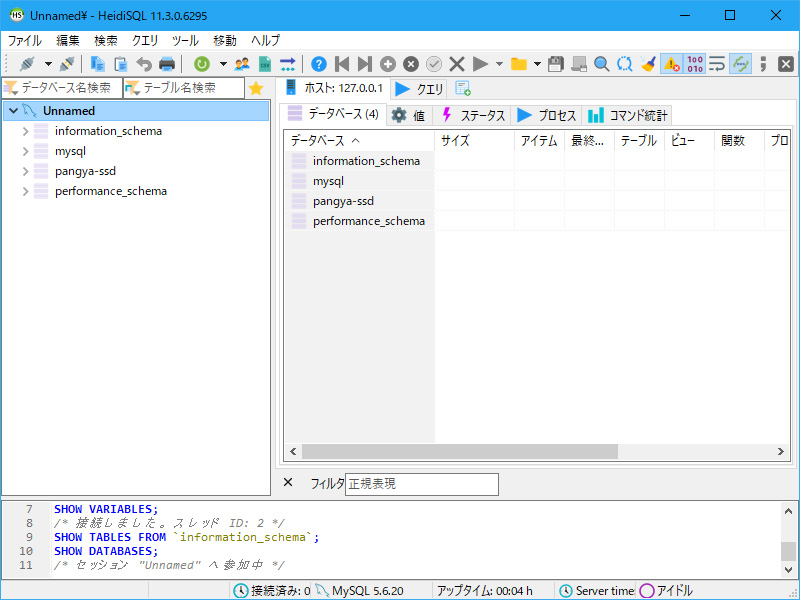Screen dimensions: 800x600
Task: Open the Refresh dropdown arrow
Action: [223, 64]
